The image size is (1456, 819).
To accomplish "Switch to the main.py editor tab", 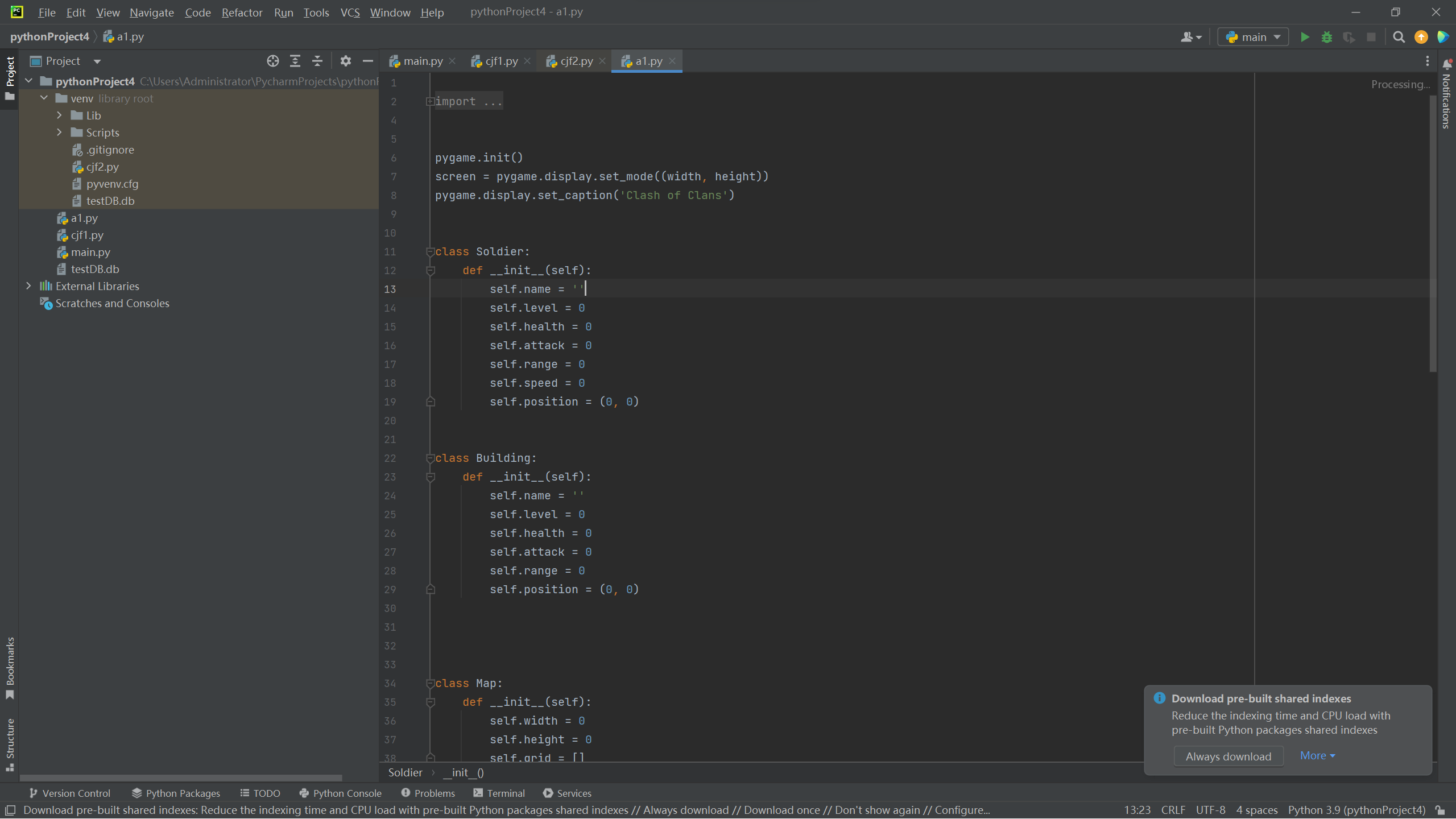I will pos(423,61).
